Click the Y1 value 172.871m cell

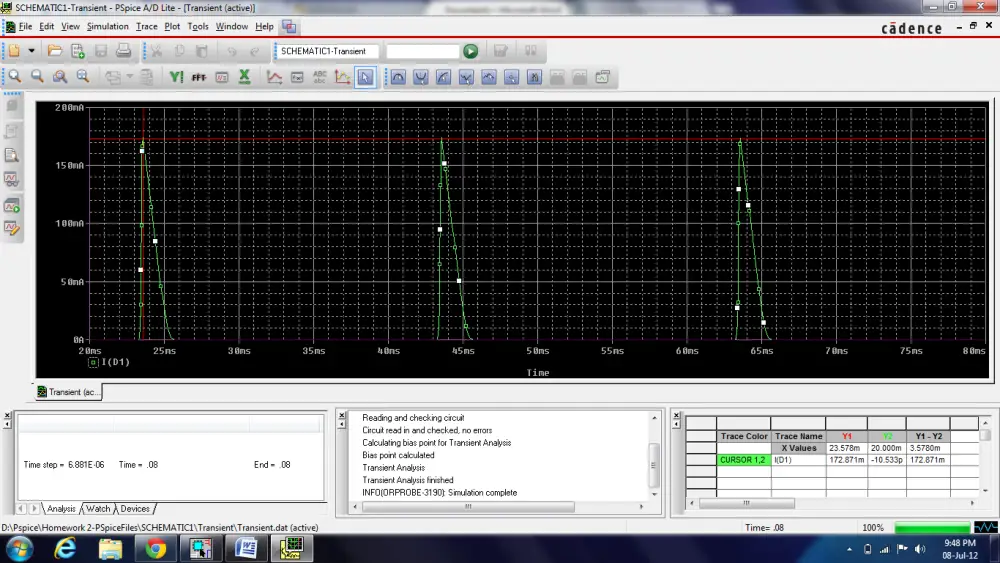[x=846, y=460]
